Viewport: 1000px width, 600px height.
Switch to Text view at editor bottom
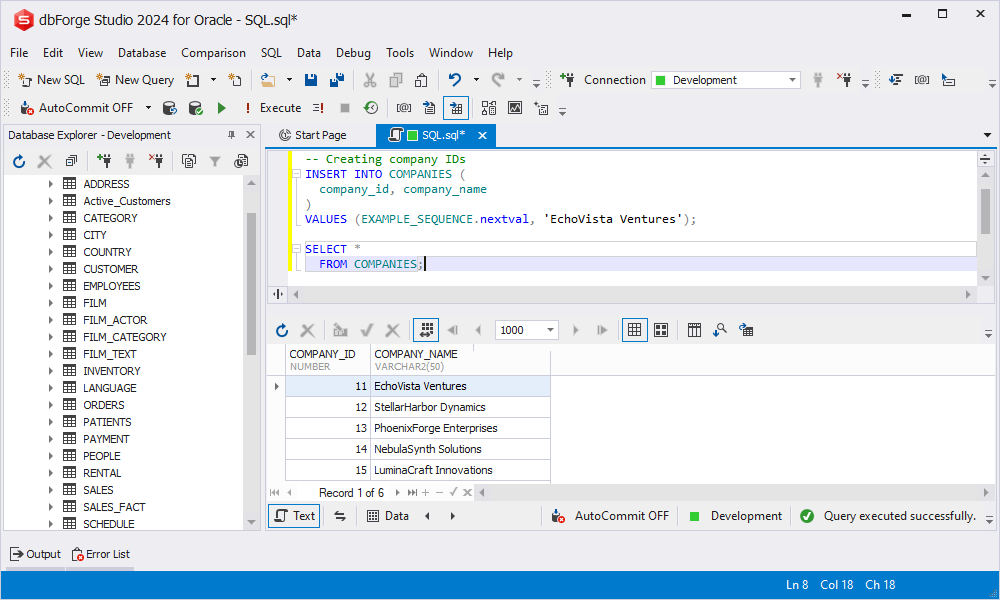[295, 516]
